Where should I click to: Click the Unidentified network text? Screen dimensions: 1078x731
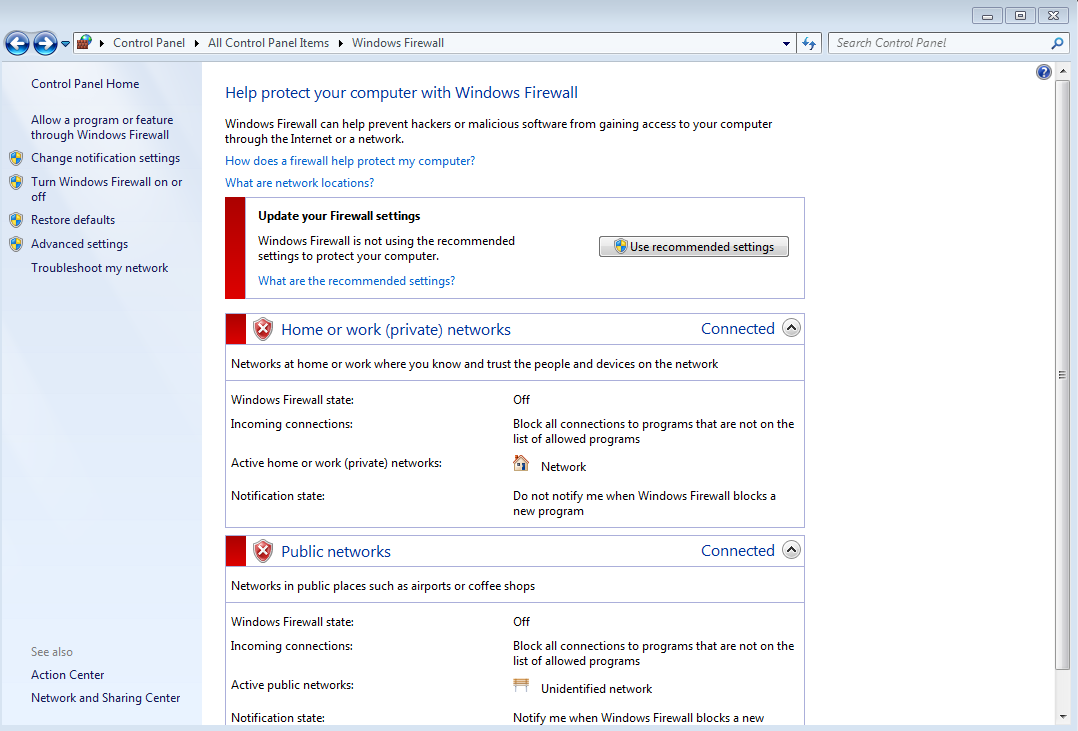[x=597, y=689]
